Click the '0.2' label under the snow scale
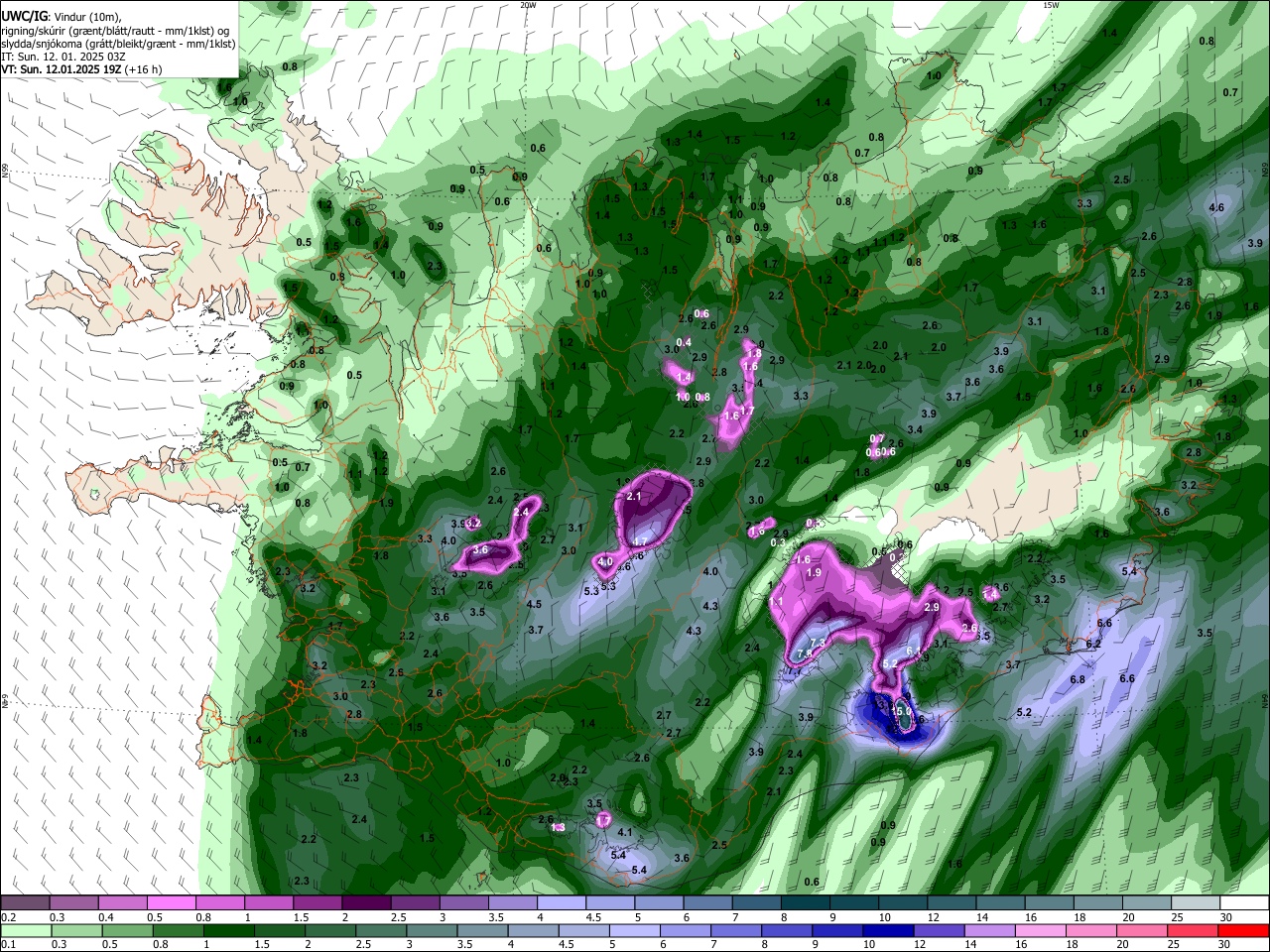Image resolution: width=1270 pixels, height=952 pixels. tap(8, 917)
